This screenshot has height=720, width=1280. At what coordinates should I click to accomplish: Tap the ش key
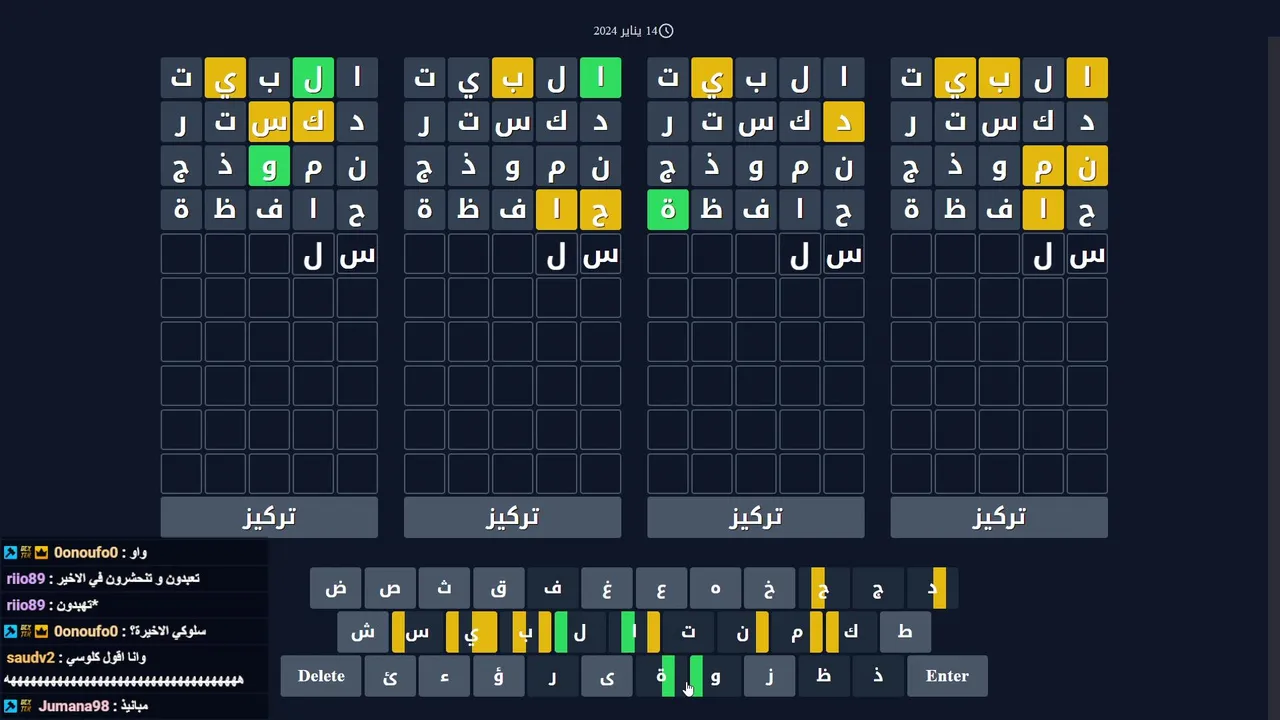(363, 632)
